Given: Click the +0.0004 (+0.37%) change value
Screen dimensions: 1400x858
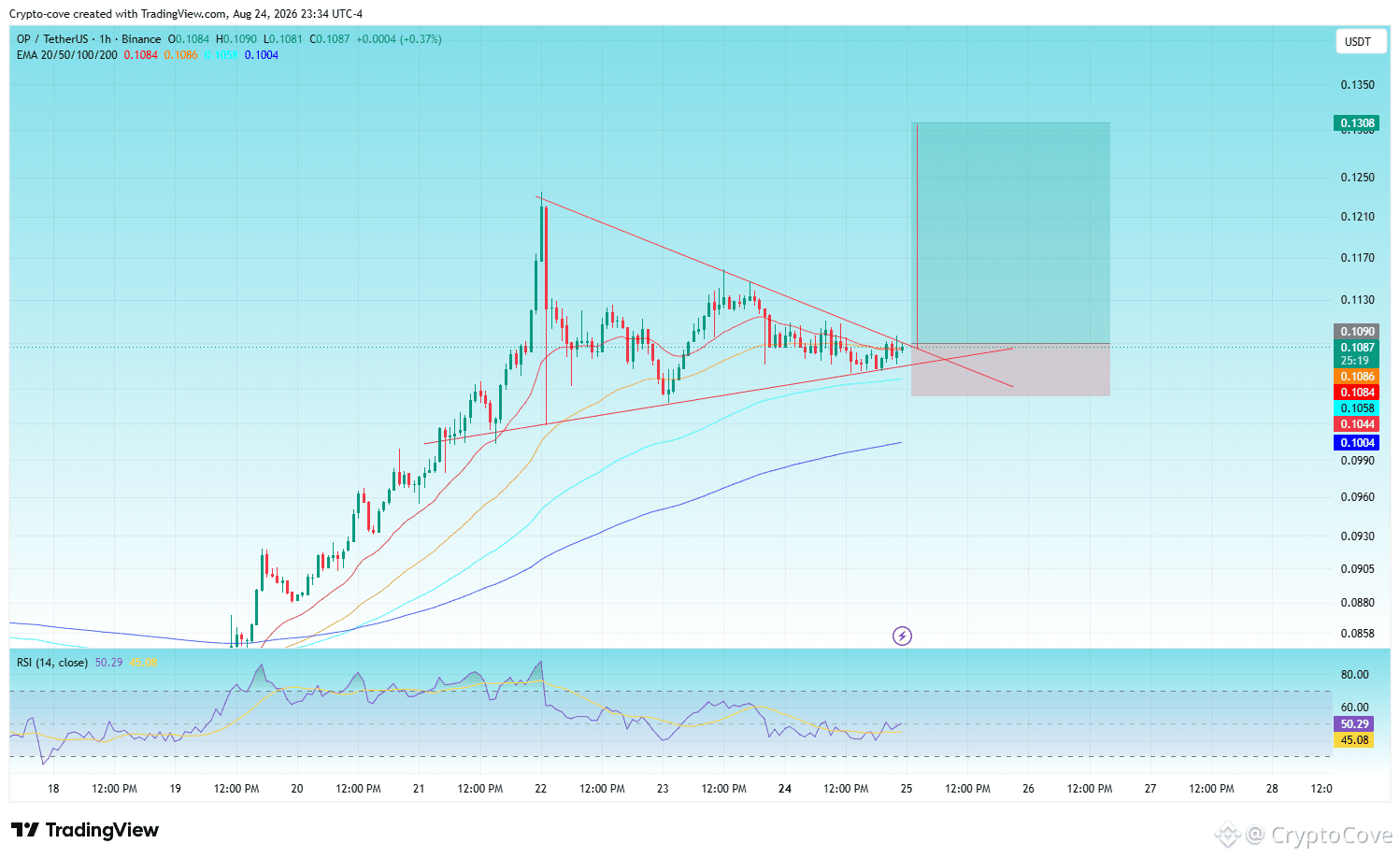Looking at the screenshot, I should point(399,39).
